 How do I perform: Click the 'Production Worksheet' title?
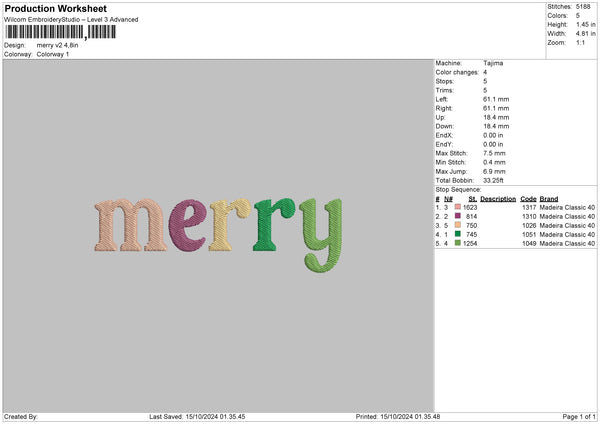tap(56, 8)
